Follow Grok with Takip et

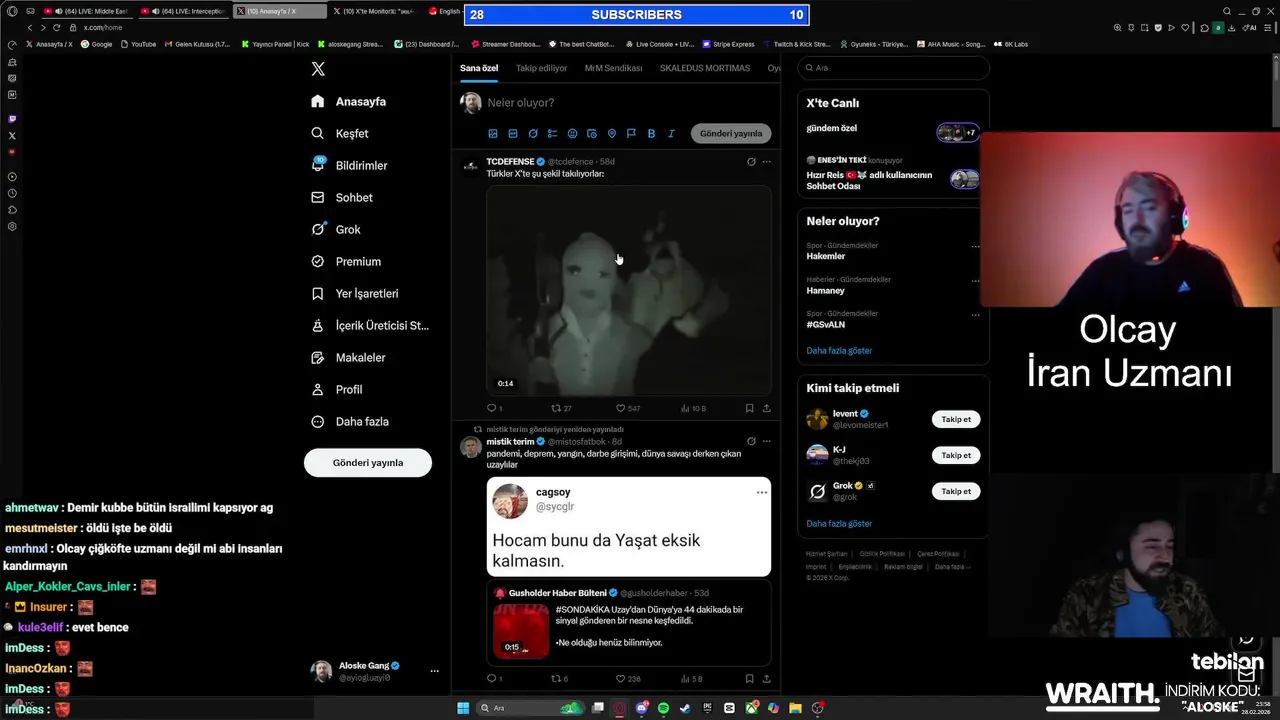(x=956, y=491)
